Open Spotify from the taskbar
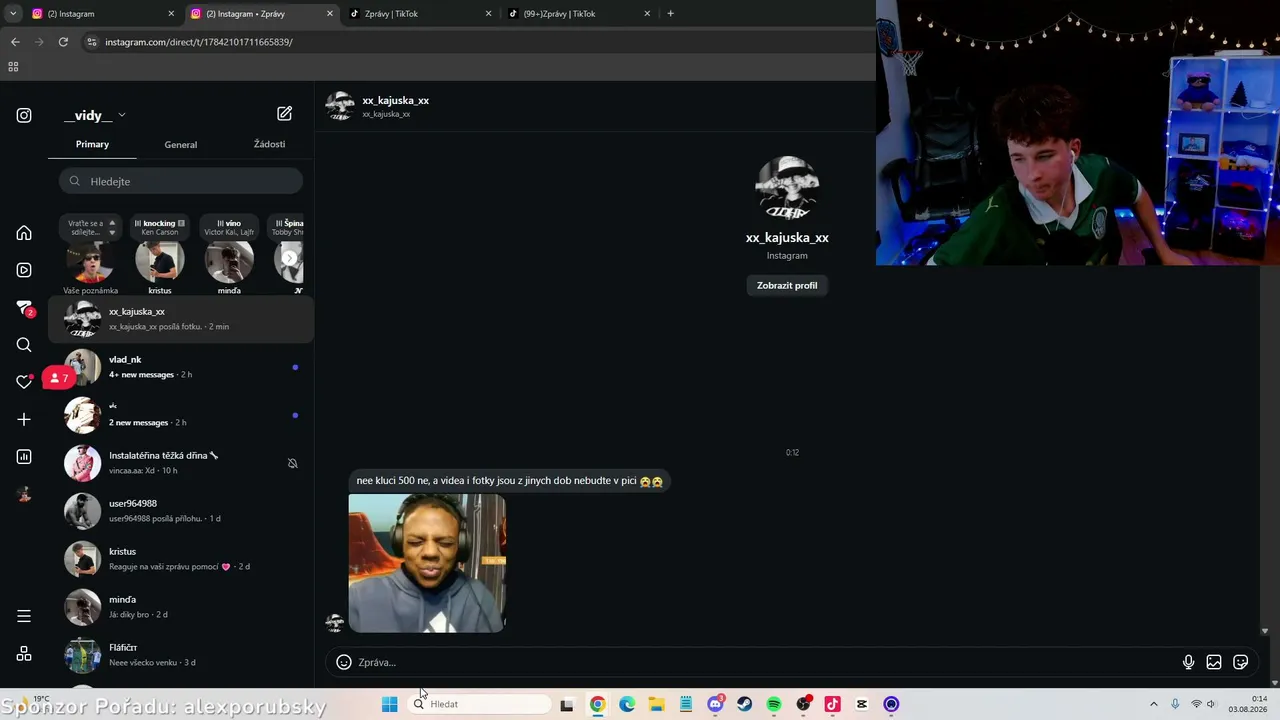The height and width of the screenshot is (720, 1280). [x=774, y=704]
